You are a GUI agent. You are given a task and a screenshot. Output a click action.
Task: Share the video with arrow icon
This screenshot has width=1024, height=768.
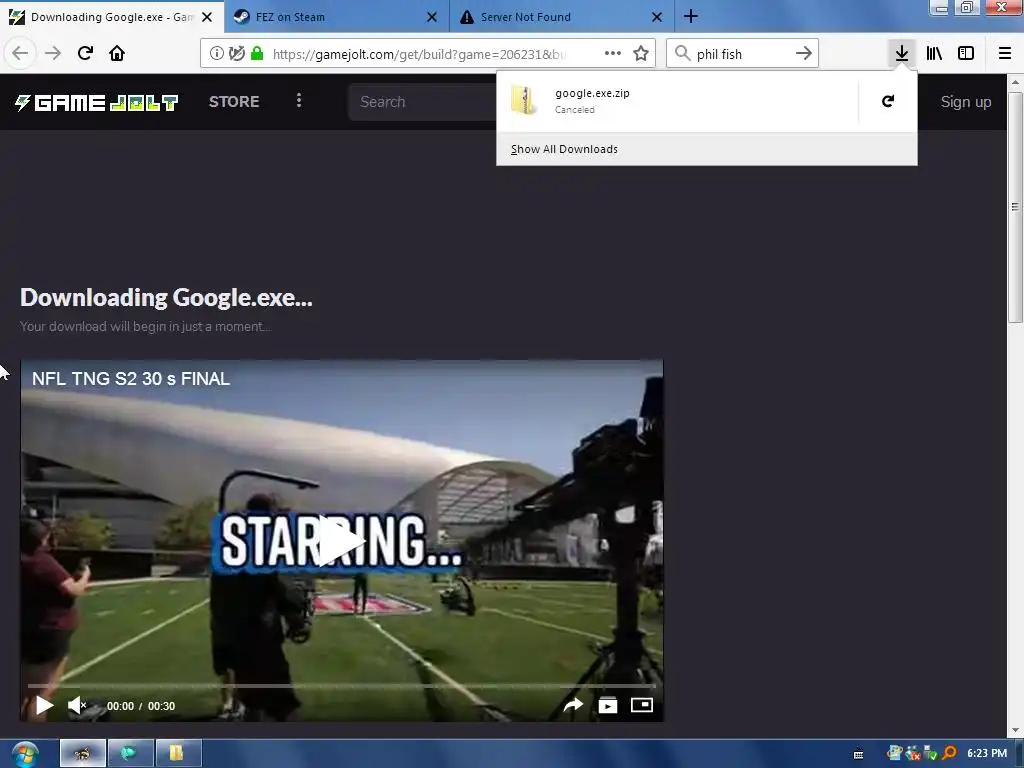tap(573, 705)
